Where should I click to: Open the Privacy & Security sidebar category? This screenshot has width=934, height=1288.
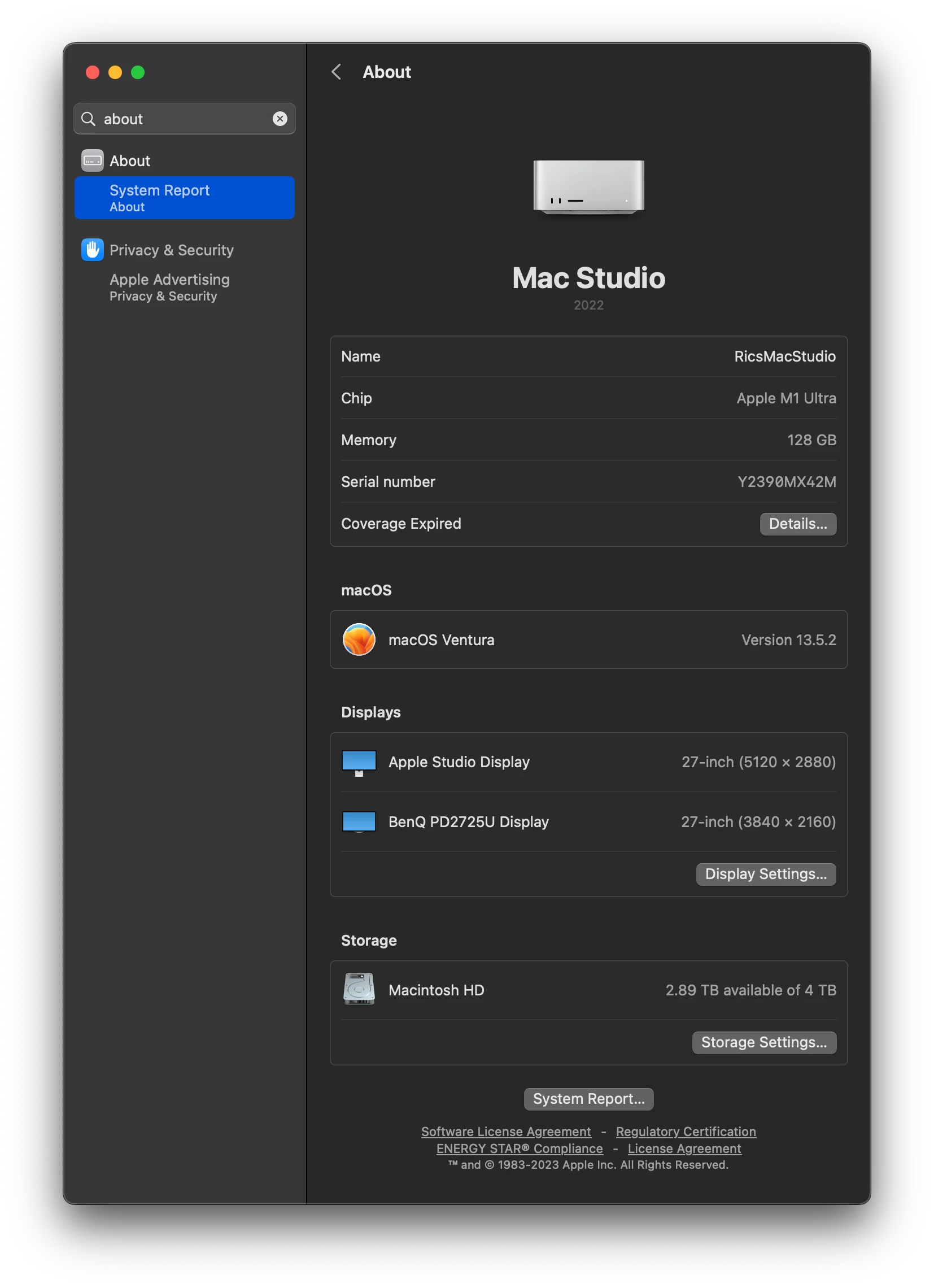coord(185,250)
